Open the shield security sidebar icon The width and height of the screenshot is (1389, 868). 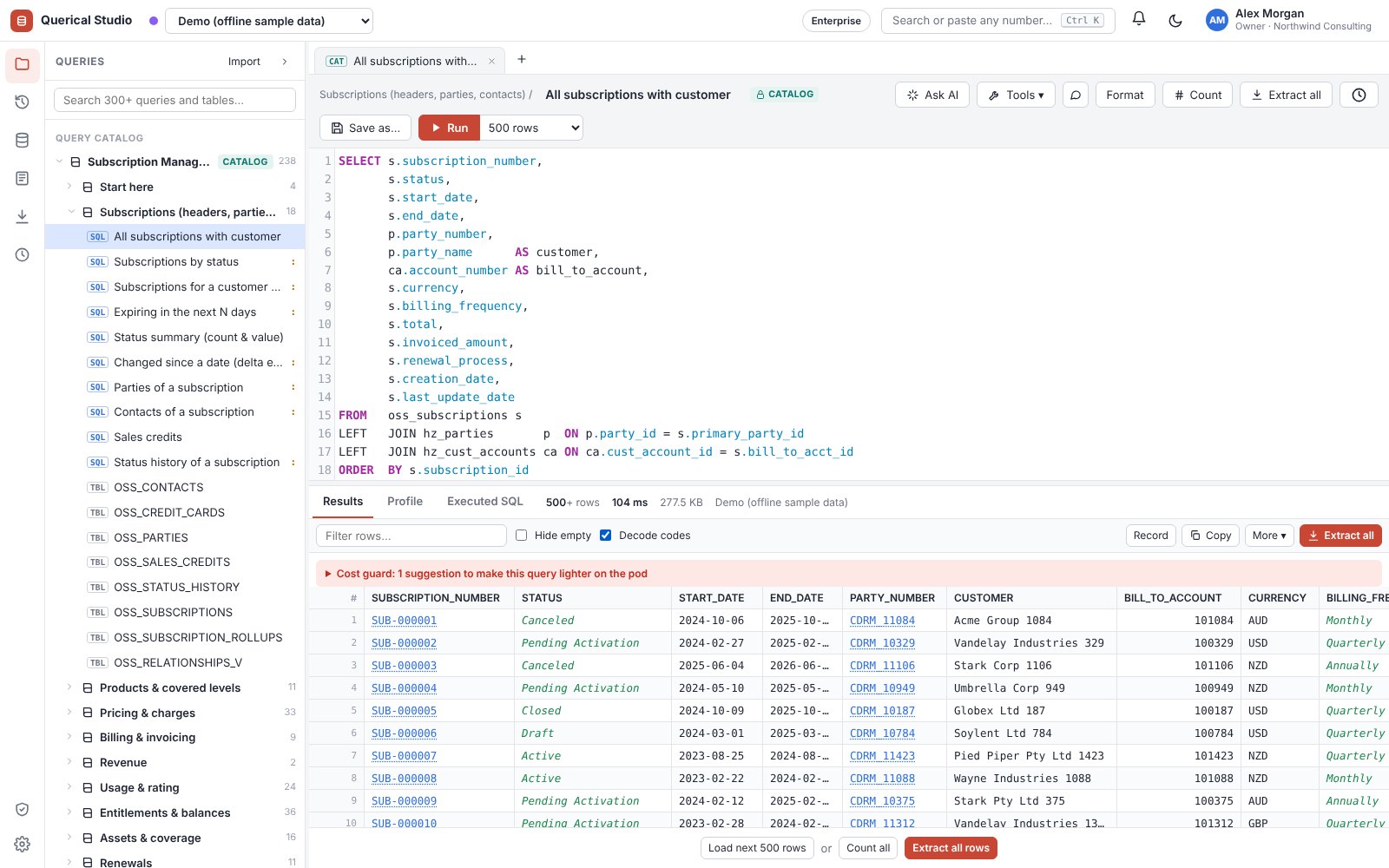point(23,809)
